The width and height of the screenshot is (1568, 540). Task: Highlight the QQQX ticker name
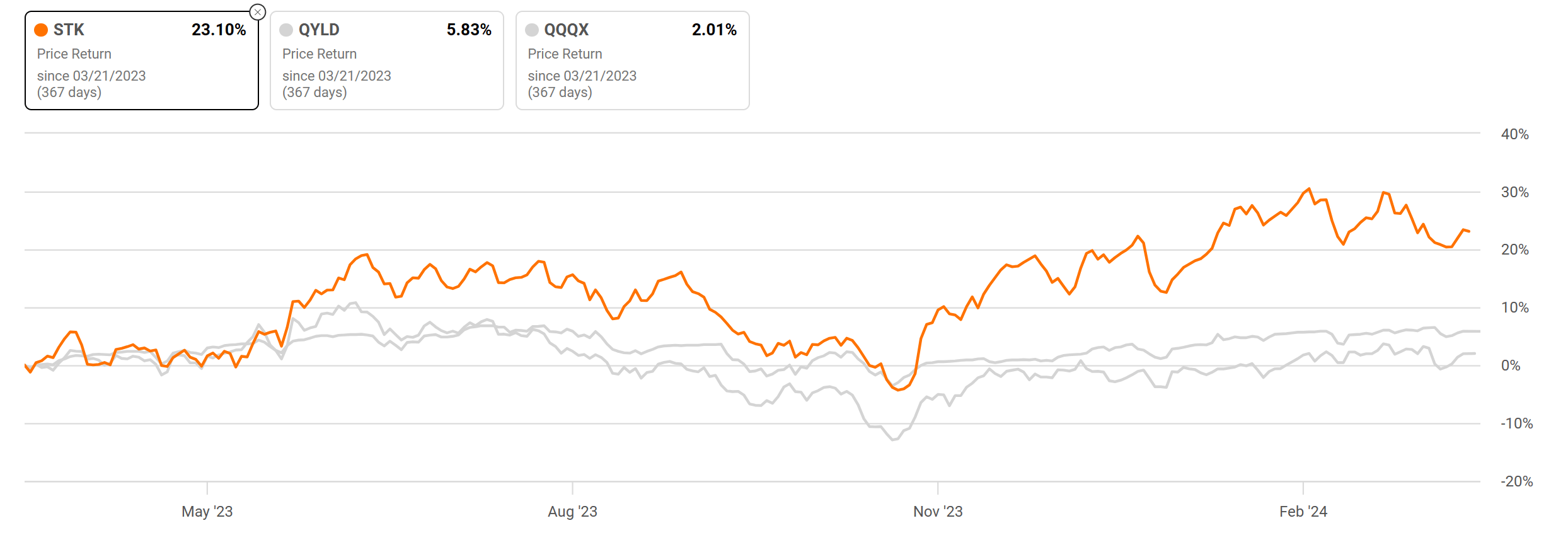click(x=566, y=30)
